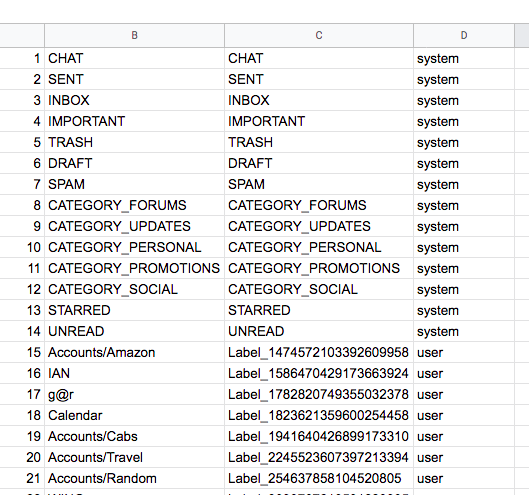The image size is (529, 495).
Task: Select row number 21 cell
Action: click(22, 478)
